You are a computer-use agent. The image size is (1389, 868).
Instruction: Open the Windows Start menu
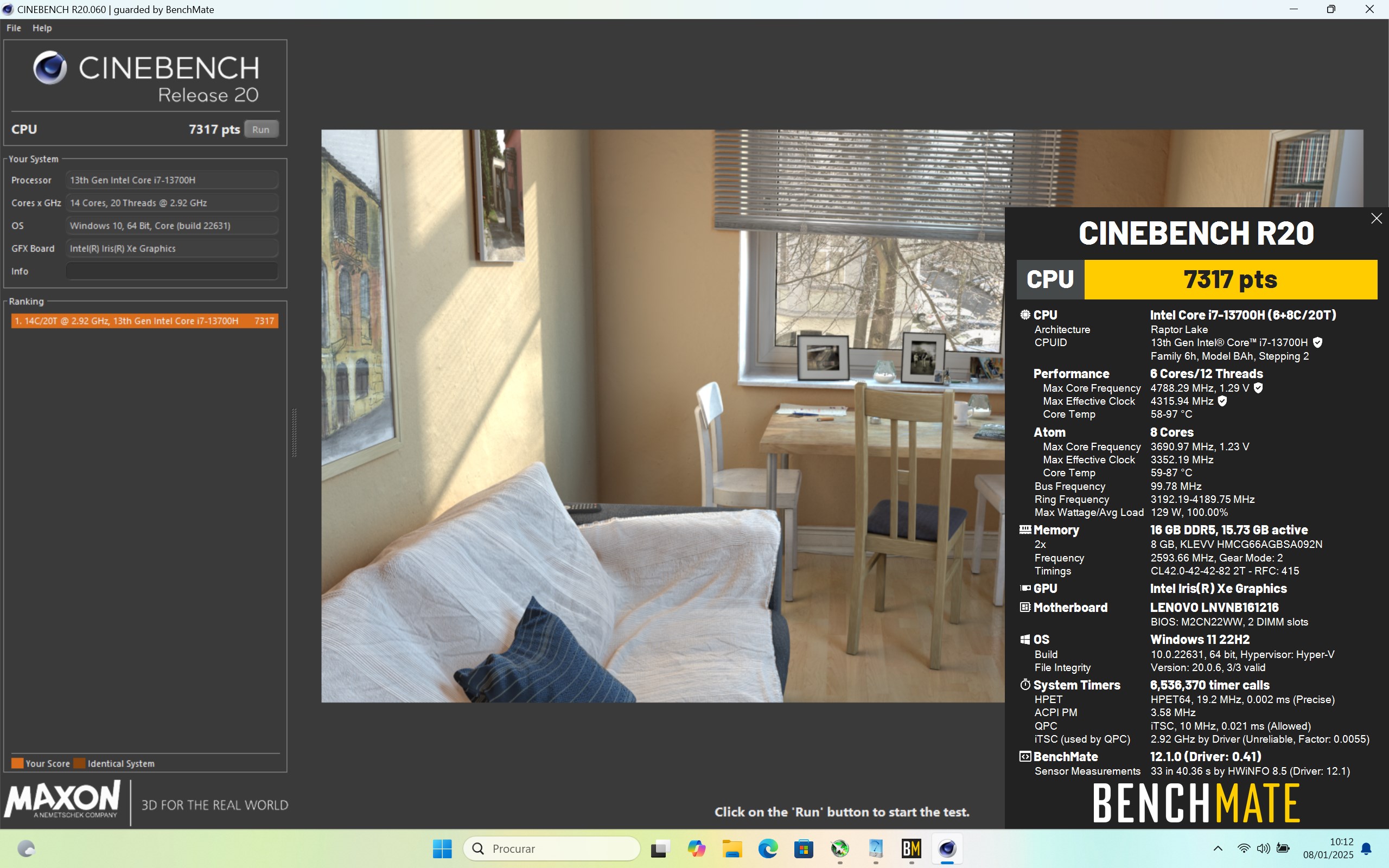coord(442,848)
